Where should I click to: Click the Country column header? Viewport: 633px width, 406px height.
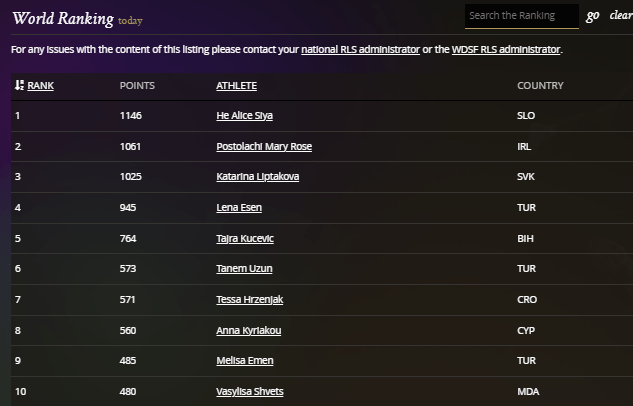540,86
